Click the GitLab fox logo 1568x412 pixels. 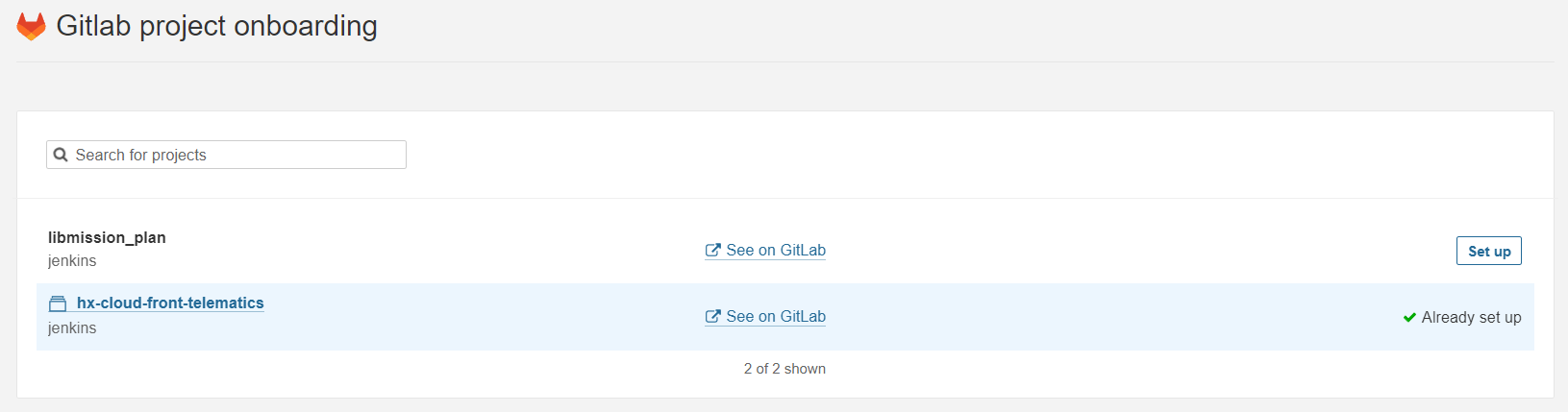click(31, 26)
